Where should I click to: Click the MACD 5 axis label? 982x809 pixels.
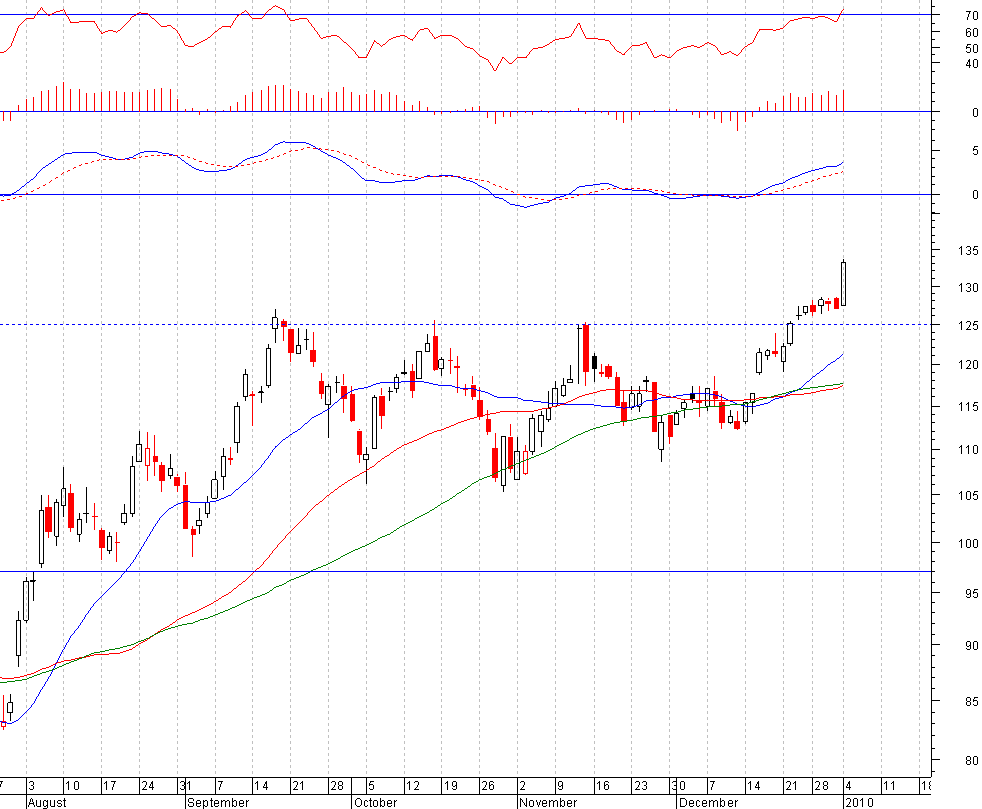[x=975, y=151]
